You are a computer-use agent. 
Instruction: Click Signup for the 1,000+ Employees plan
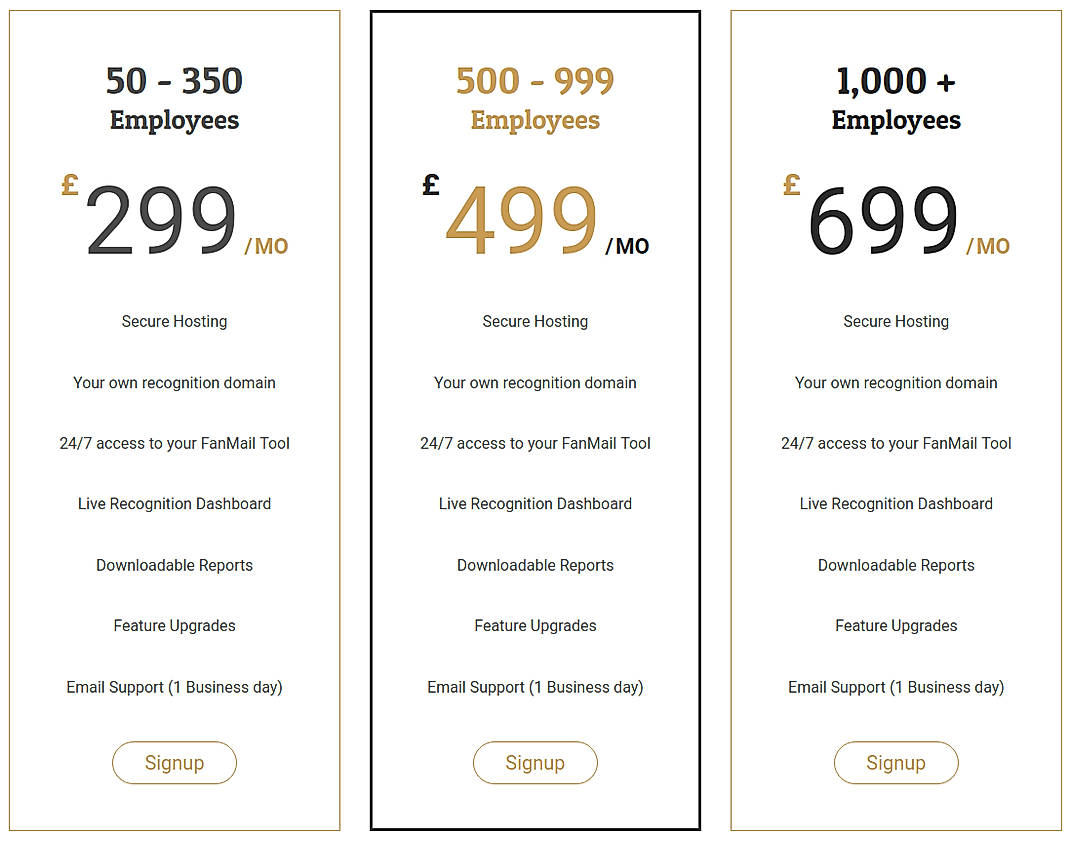[896, 762]
